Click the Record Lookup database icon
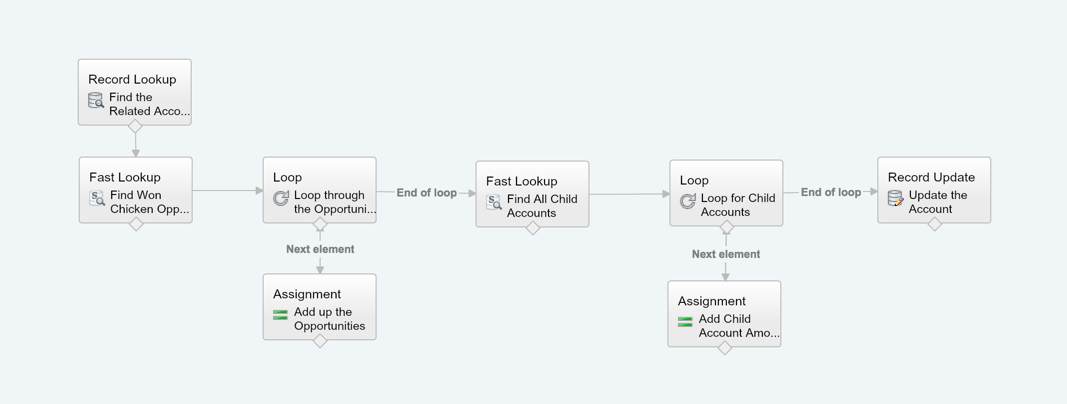Image resolution: width=1067 pixels, height=404 pixels. pos(96,101)
